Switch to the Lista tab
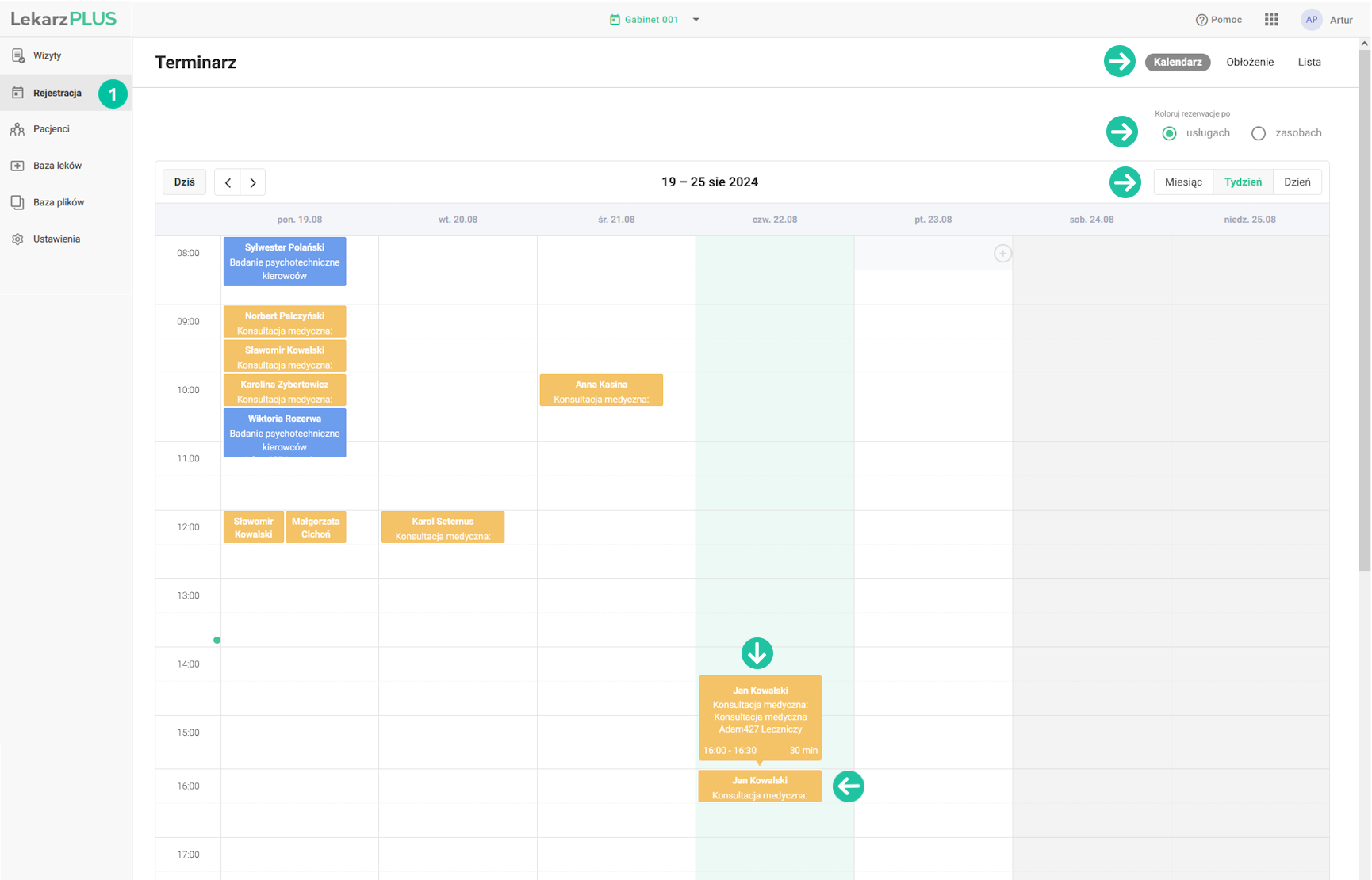This screenshot has height=880, width=1372. pos(1309,62)
